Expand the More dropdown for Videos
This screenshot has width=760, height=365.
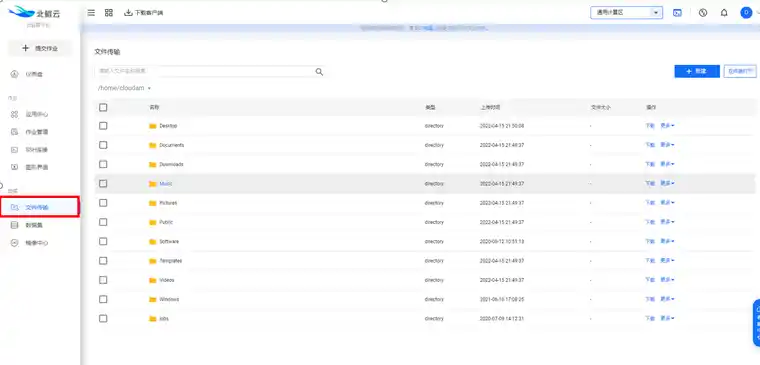point(667,280)
